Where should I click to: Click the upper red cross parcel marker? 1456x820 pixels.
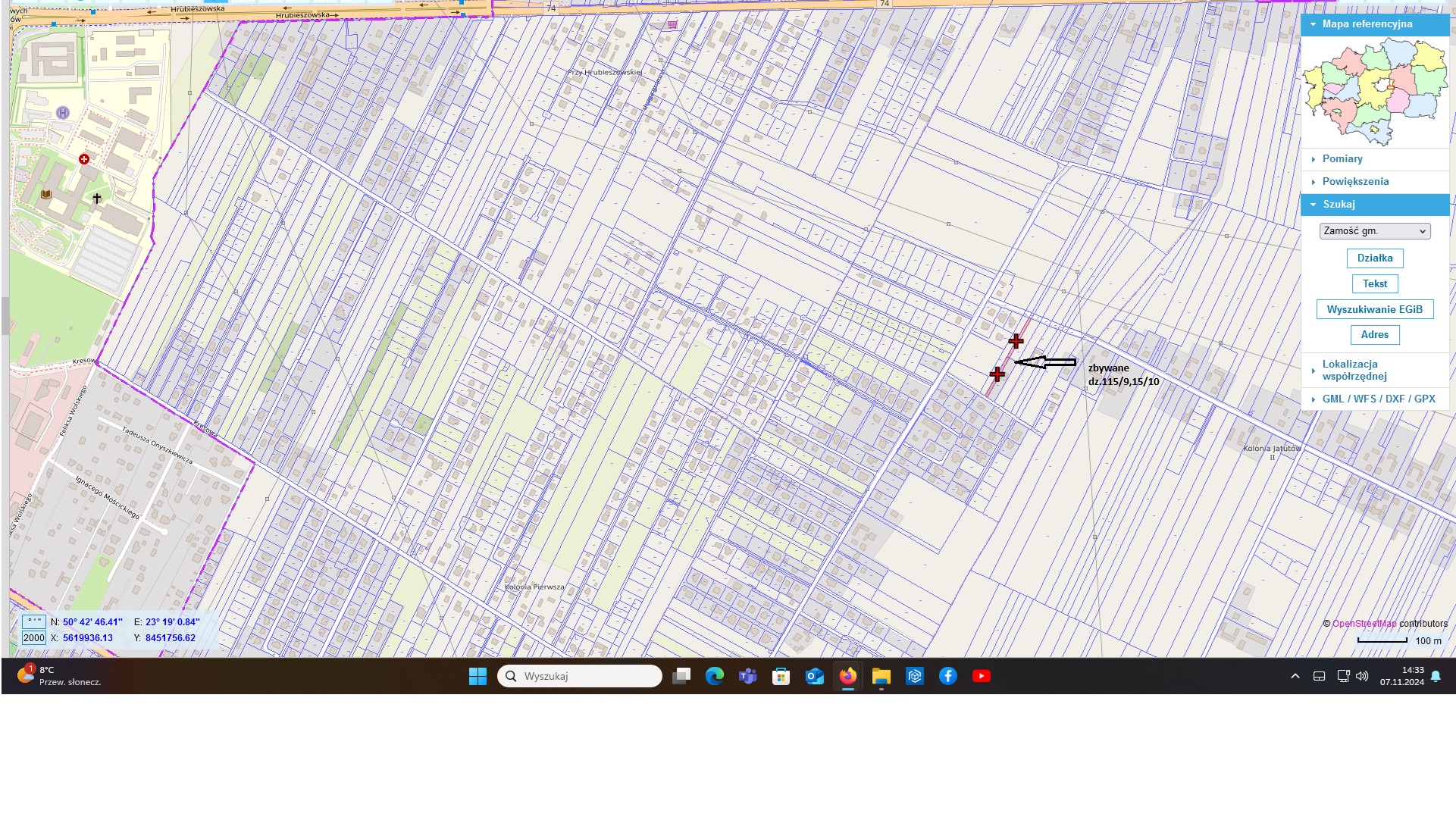(x=1016, y=341)
